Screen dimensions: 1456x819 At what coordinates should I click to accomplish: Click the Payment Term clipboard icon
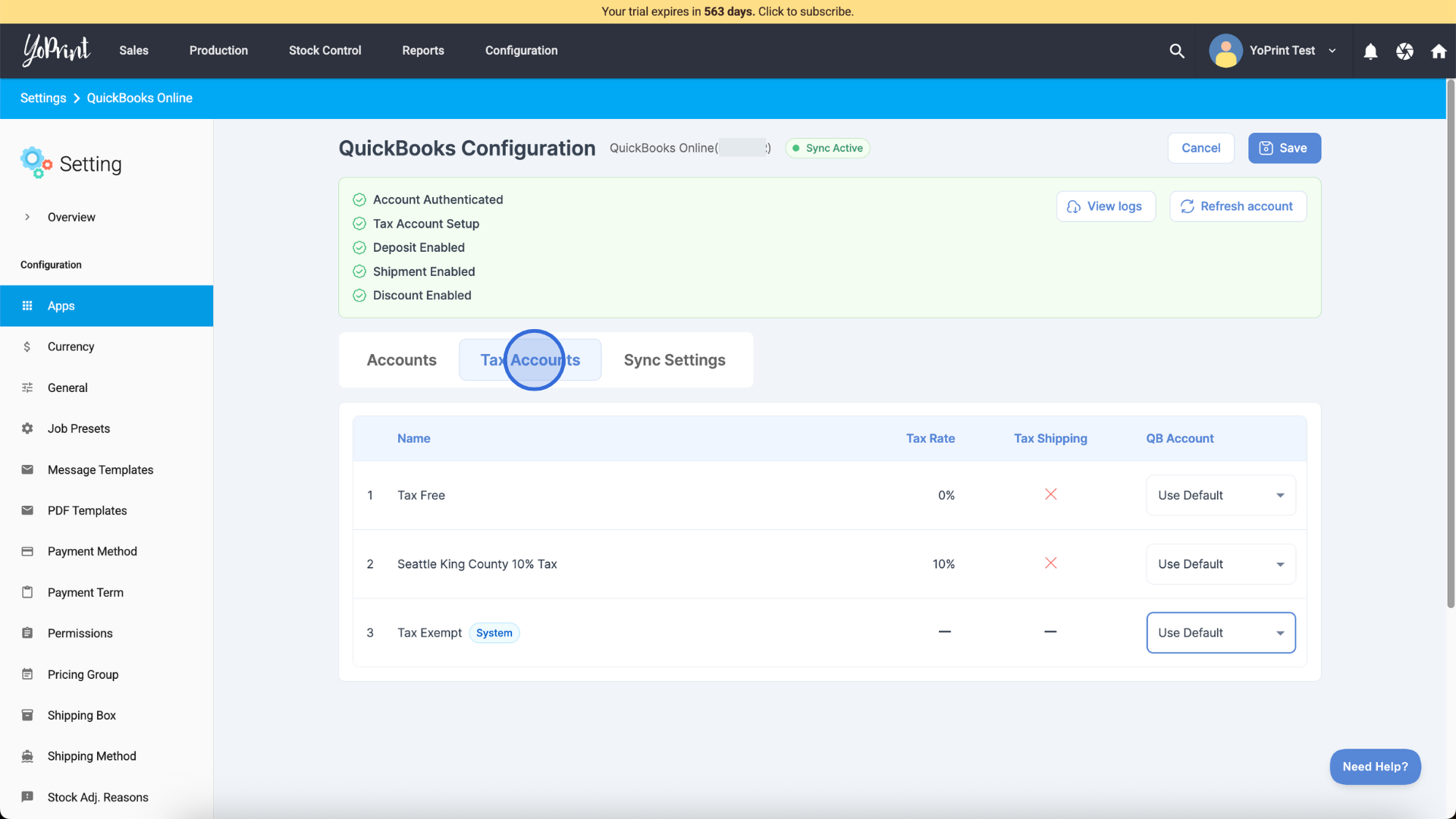pyautogui.click(x=27, y=592)
